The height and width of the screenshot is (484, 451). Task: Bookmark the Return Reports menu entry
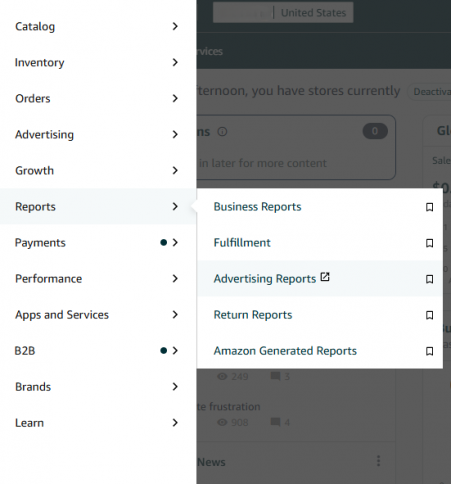[429, 315]
